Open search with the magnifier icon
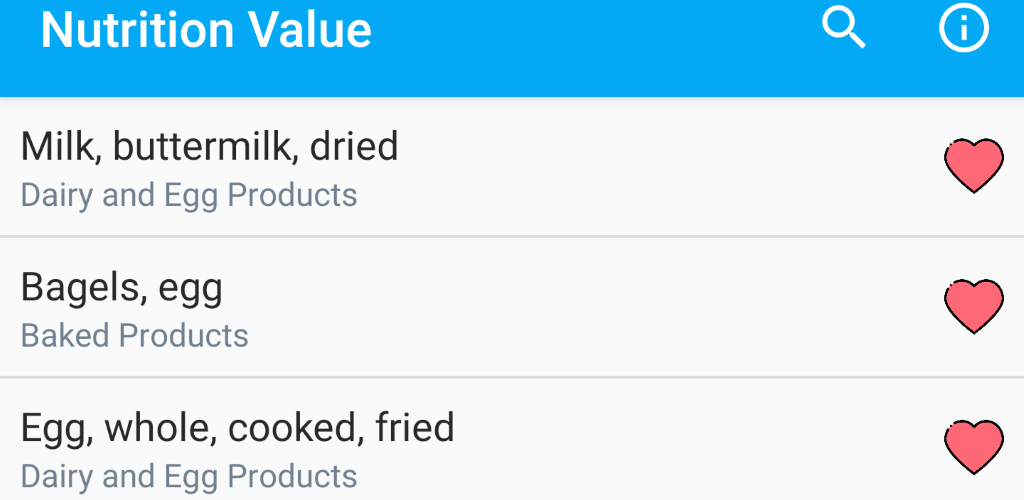Screen dimensions: 1024x500 [x=844, y=28]
